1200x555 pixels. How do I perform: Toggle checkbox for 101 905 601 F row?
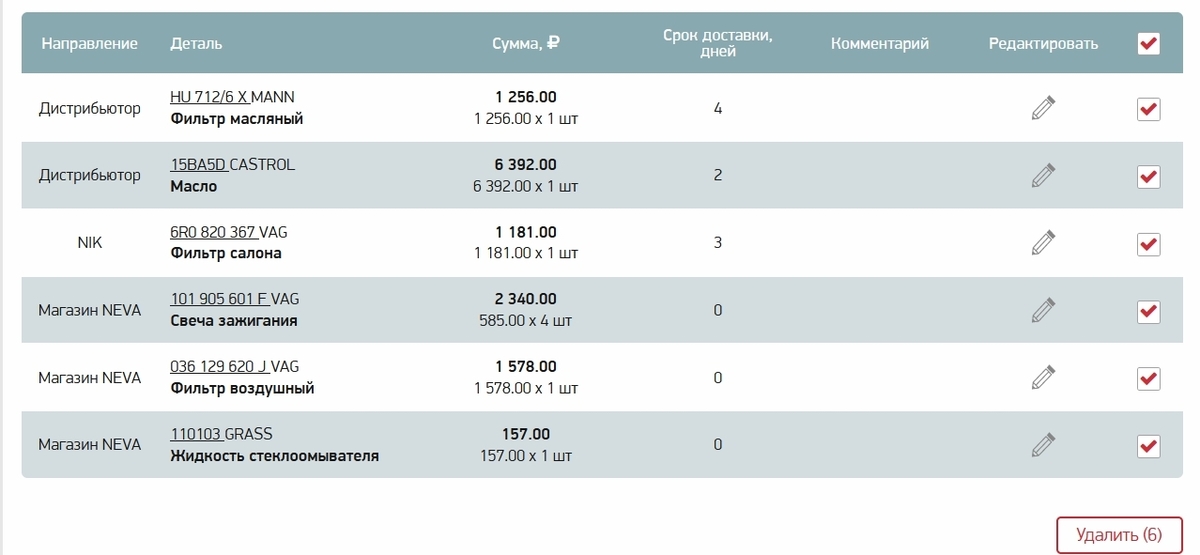pos(1149,311)
